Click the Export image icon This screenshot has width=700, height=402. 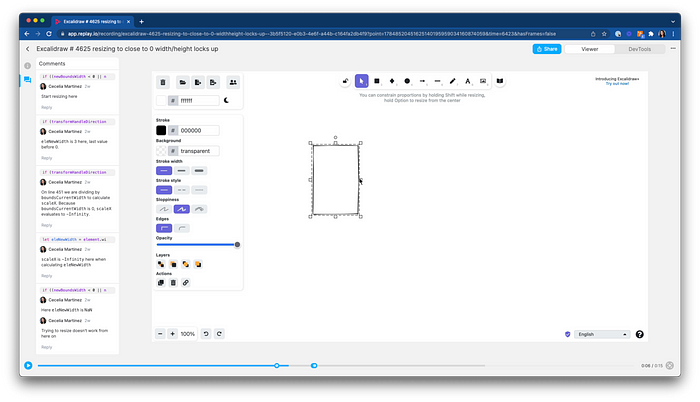pos(213,82)
